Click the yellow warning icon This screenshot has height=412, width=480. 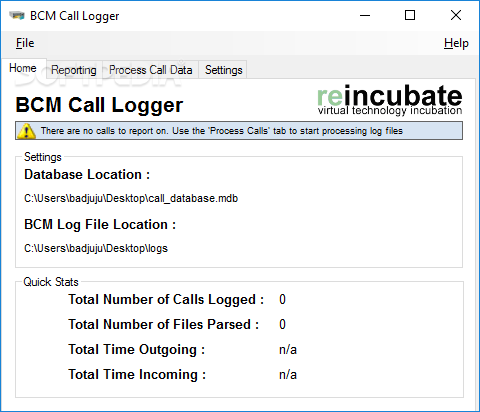click(x=26, y=131)
